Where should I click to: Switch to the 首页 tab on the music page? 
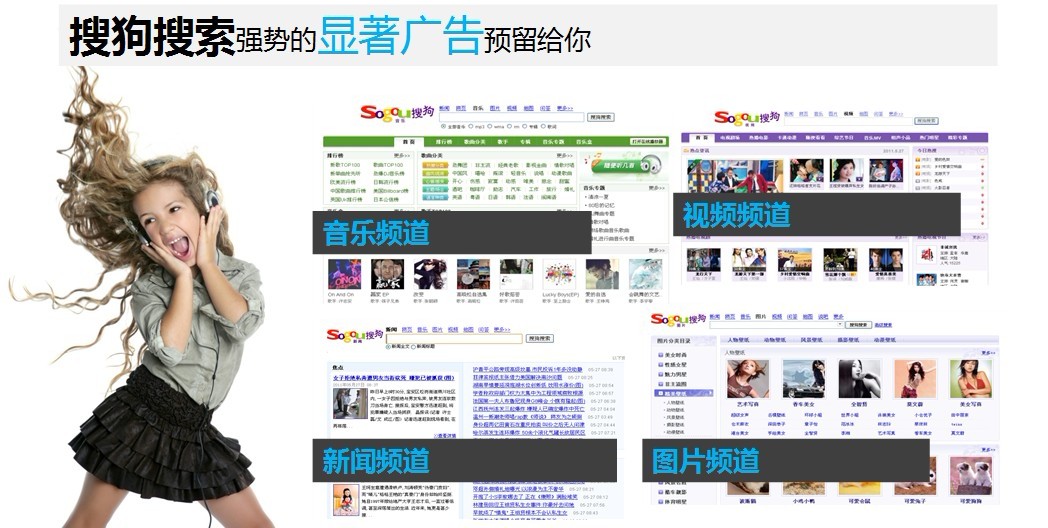pyautogui.click(x=408, y=142)
